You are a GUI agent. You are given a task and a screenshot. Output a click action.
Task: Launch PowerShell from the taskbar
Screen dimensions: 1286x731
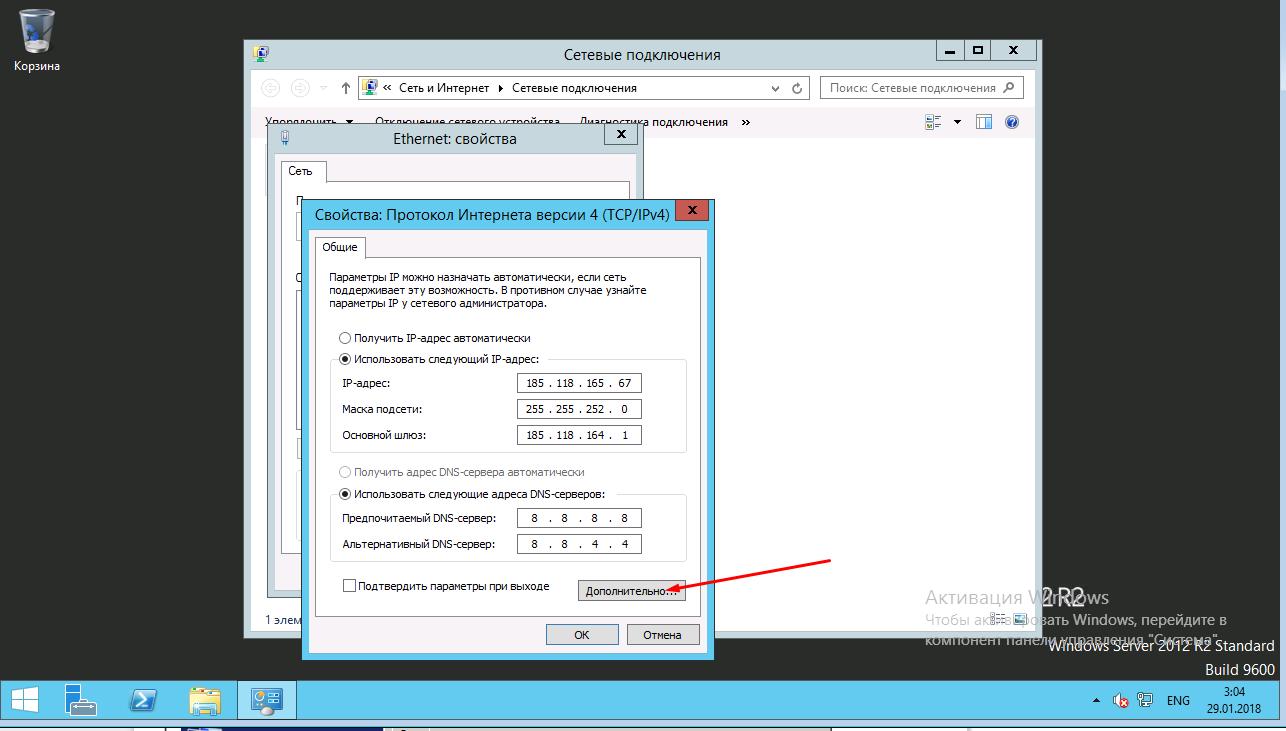143,700
